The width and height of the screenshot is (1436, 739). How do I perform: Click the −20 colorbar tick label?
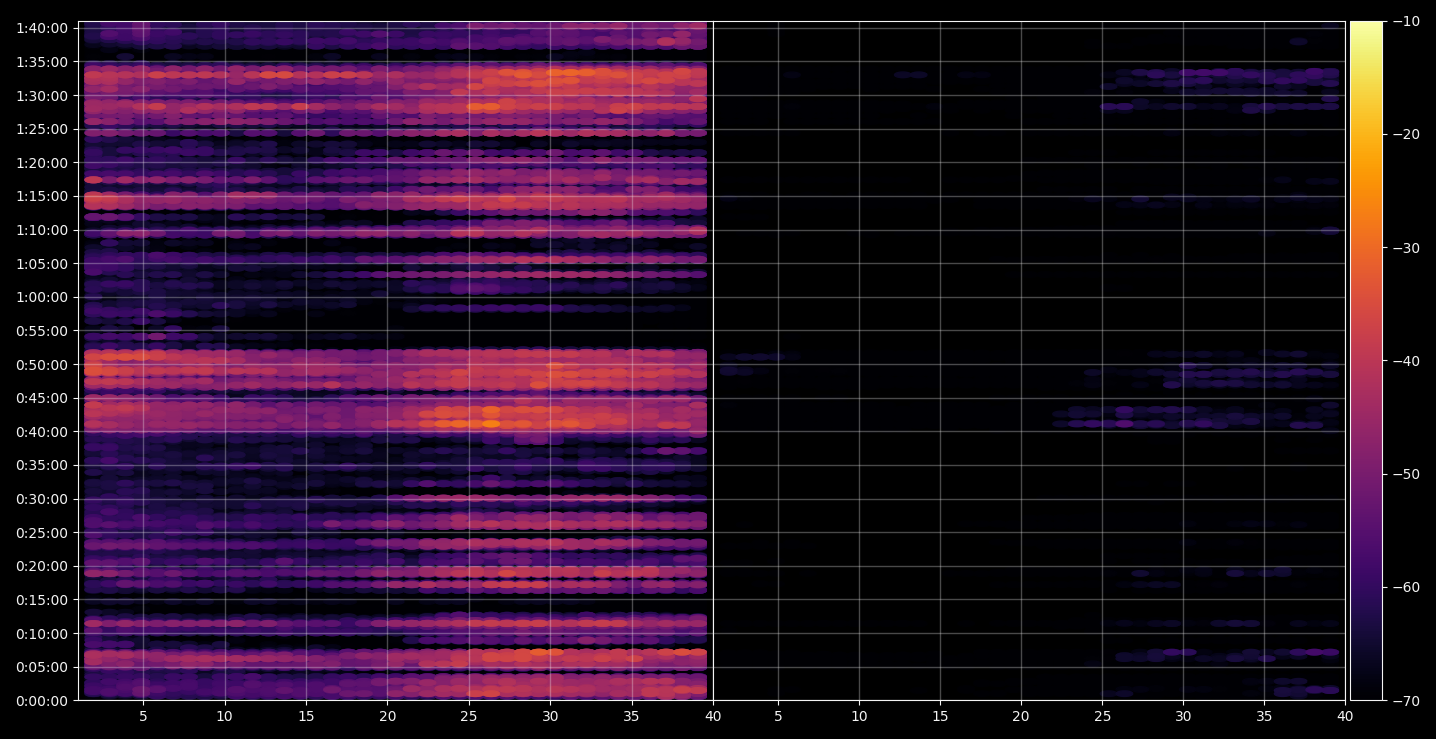[x=1406, y=134]
